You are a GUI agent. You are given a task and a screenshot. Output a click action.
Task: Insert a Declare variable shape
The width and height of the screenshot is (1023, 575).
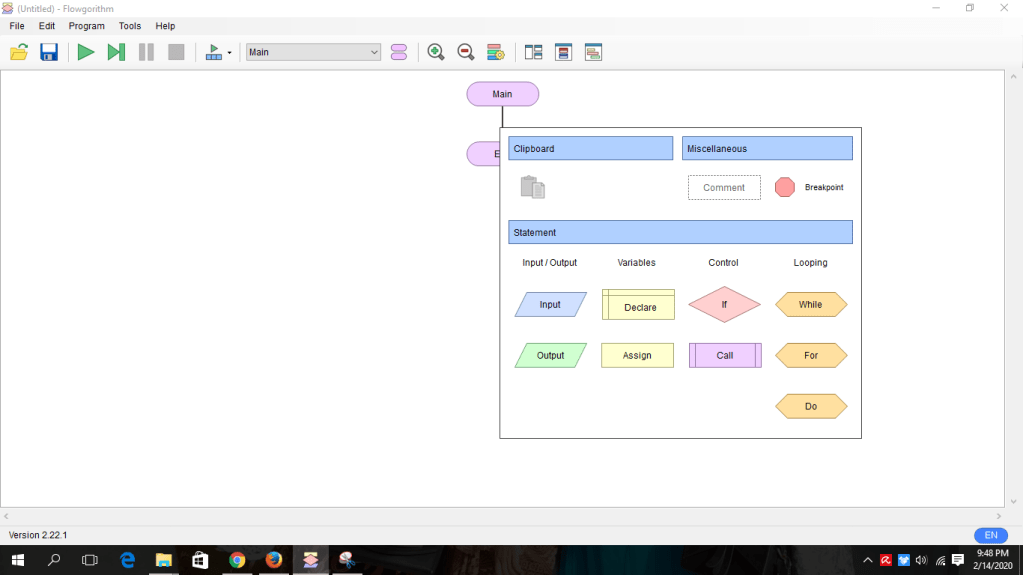tap(638, 305)
